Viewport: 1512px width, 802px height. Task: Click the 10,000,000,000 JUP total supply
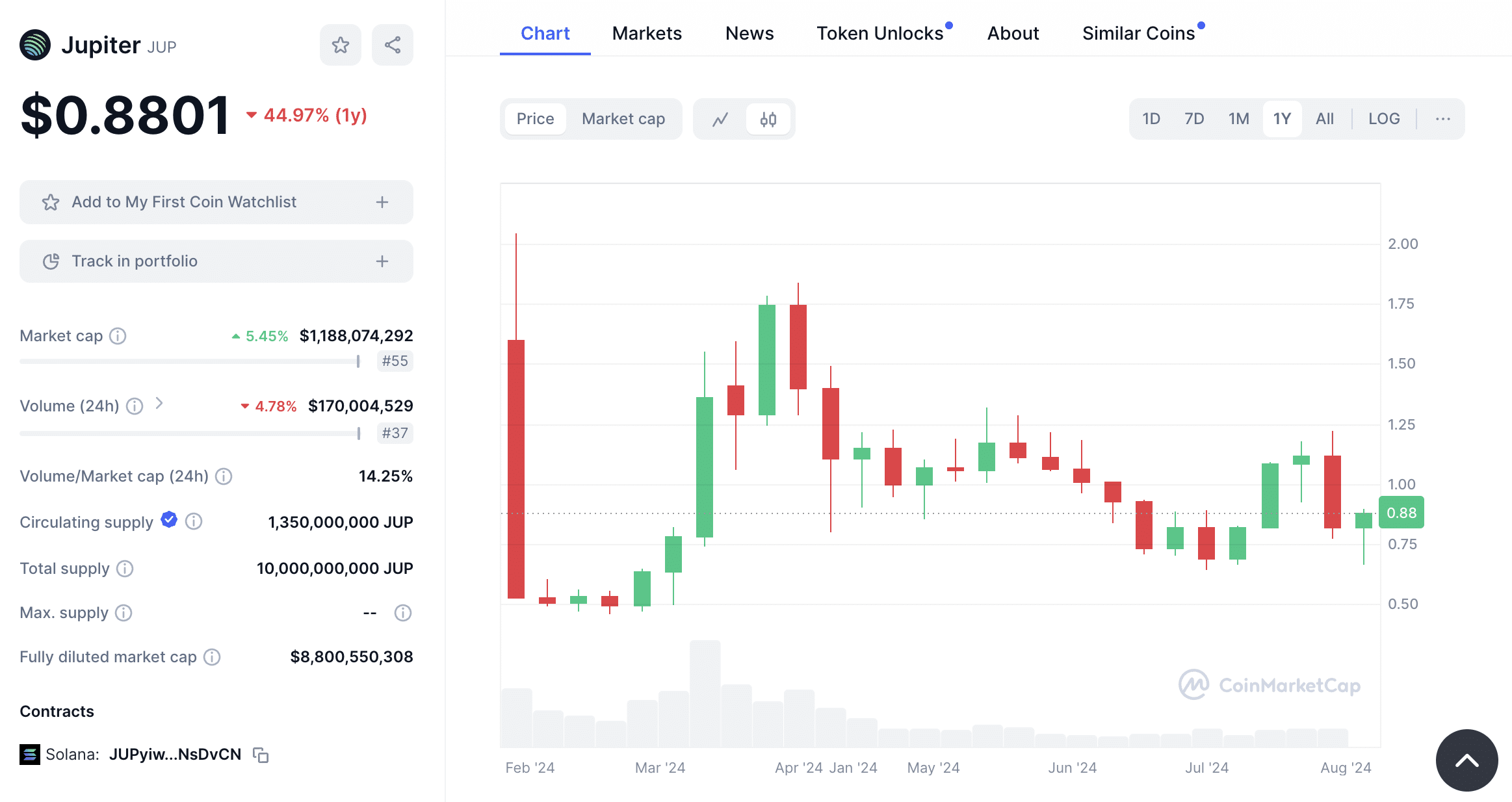tap(335, 569)
